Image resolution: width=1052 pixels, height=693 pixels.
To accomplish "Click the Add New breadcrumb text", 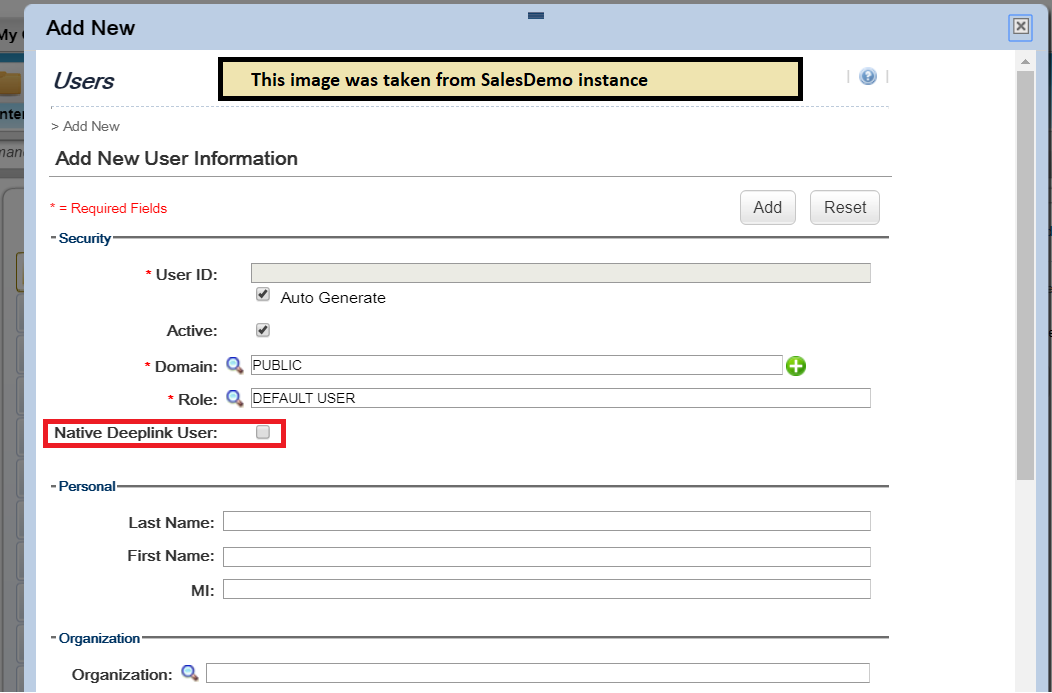I will (x=91, y=126).
